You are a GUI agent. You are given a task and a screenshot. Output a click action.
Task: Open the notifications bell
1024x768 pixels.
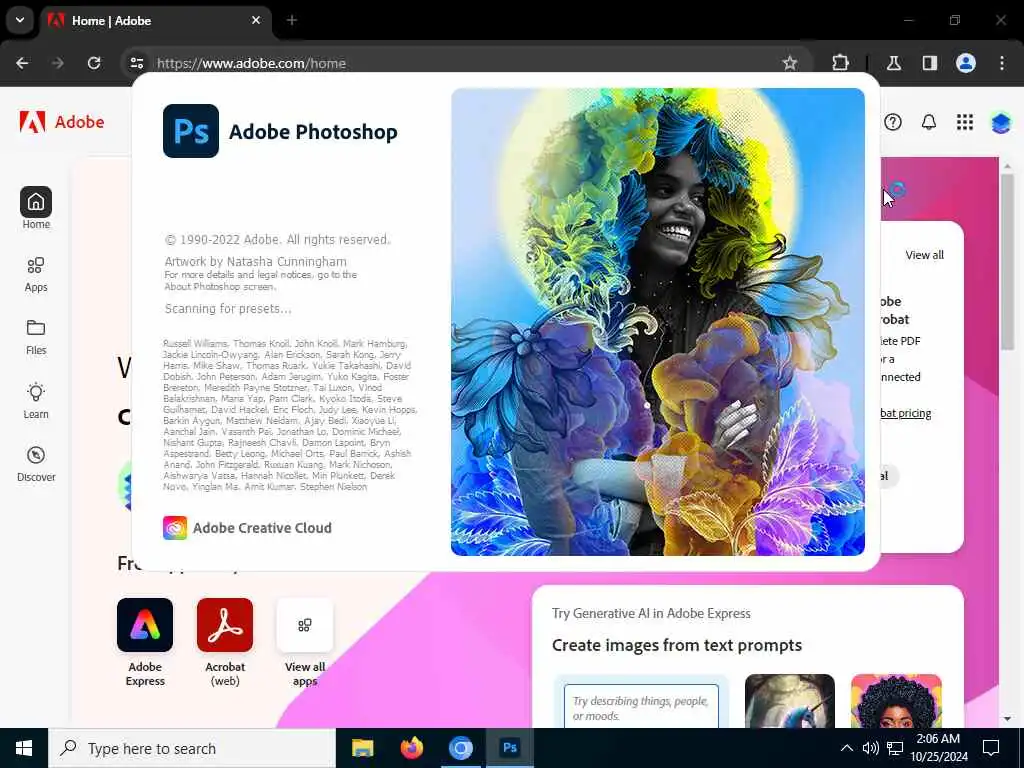929,122
